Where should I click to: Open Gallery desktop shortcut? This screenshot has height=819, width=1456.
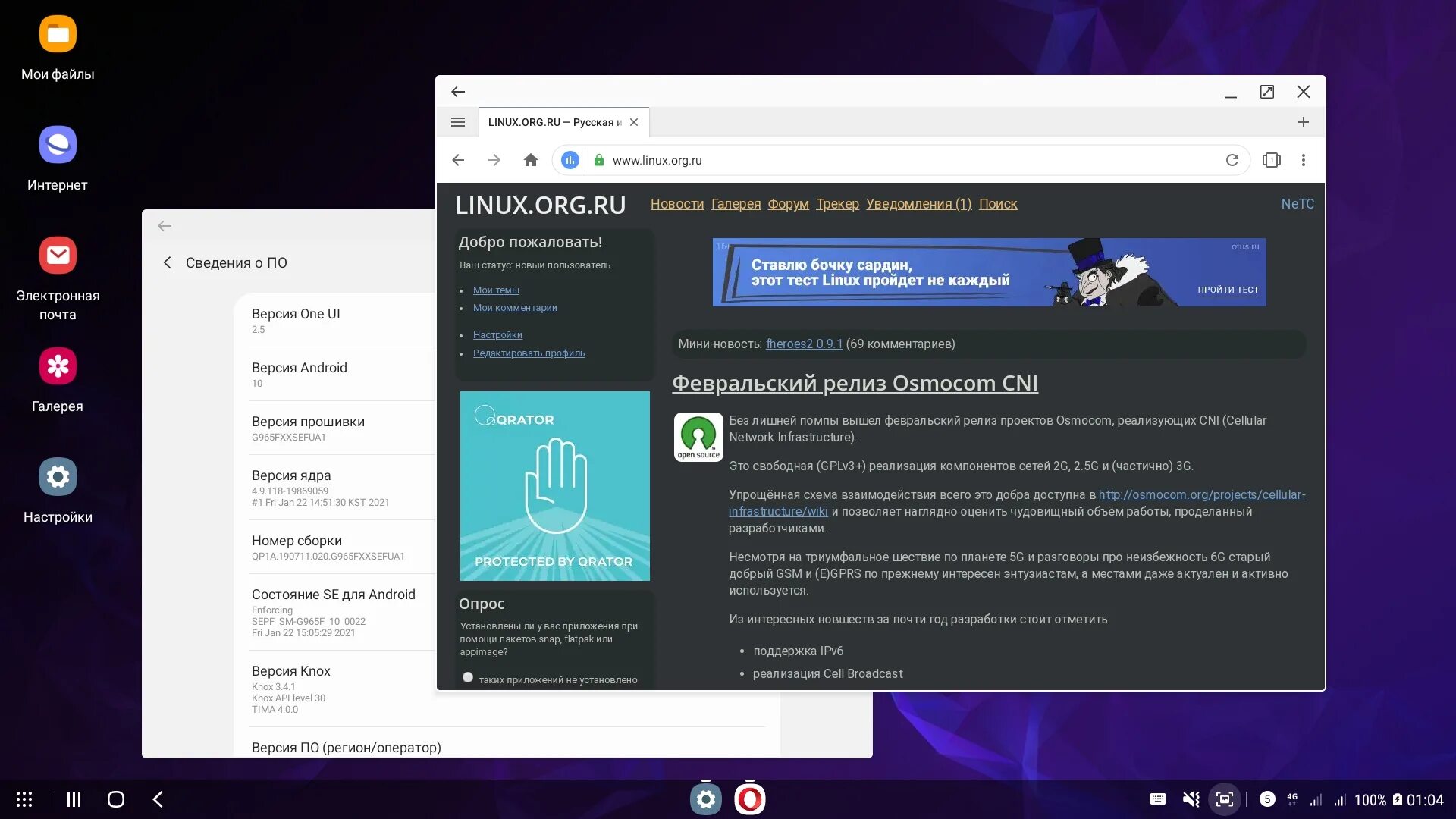coord(58,380)
